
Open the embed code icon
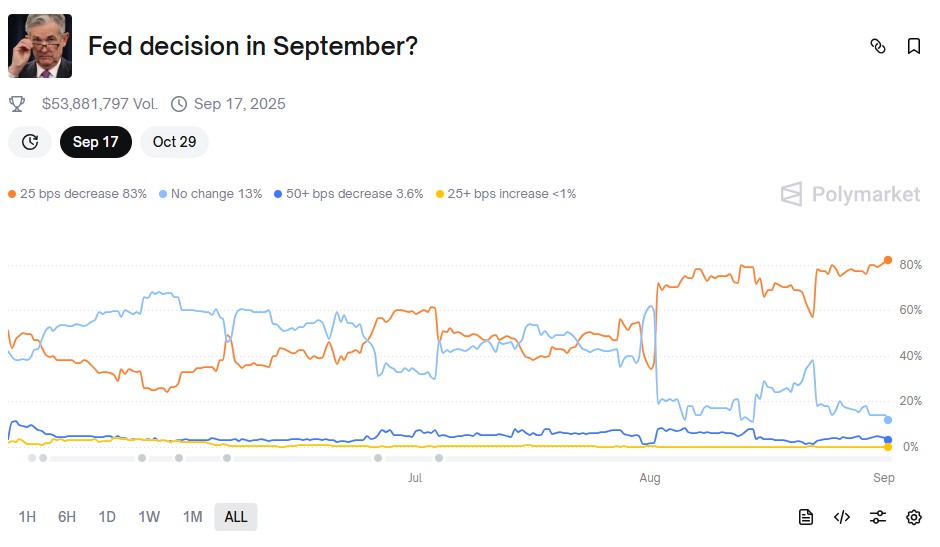pyautogui.click(x=842, y=517)
